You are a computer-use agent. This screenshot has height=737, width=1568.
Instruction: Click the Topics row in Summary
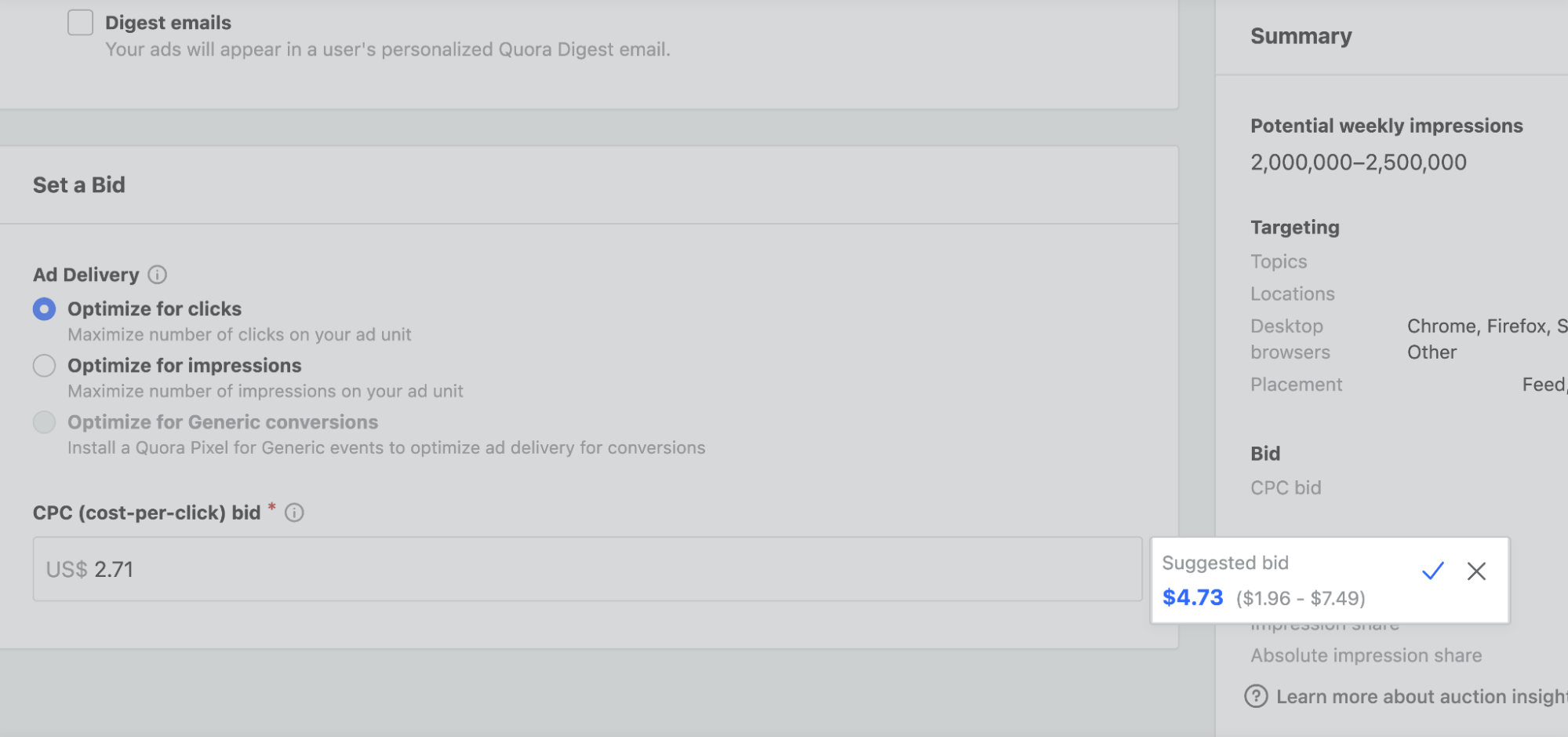1279,261
